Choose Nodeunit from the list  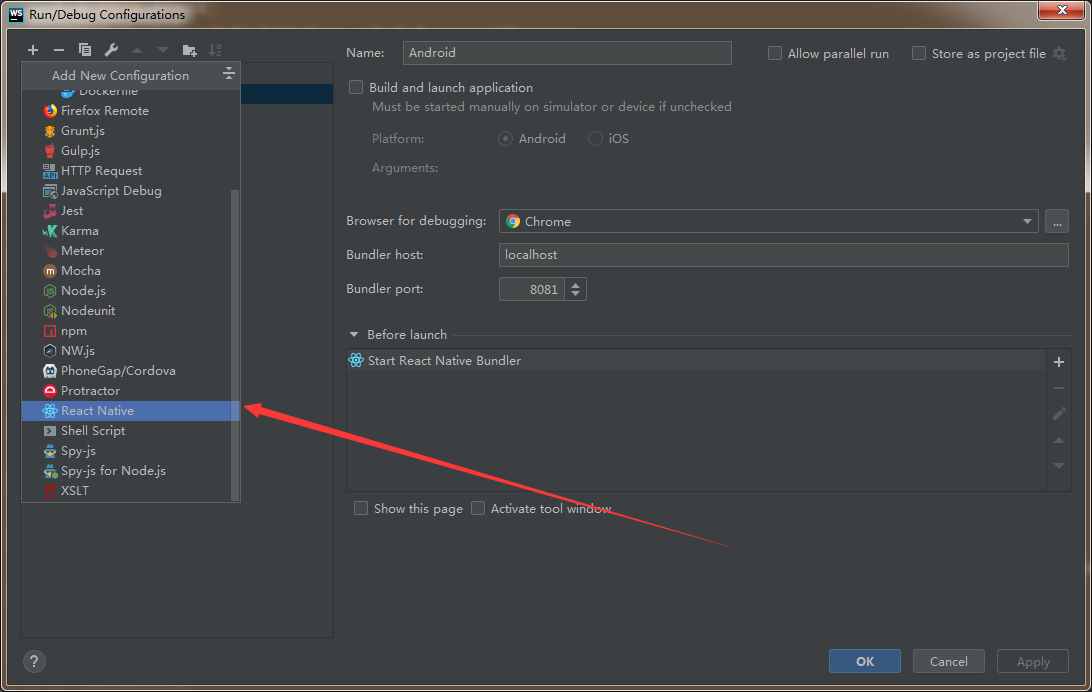click(x=131, y=311)
